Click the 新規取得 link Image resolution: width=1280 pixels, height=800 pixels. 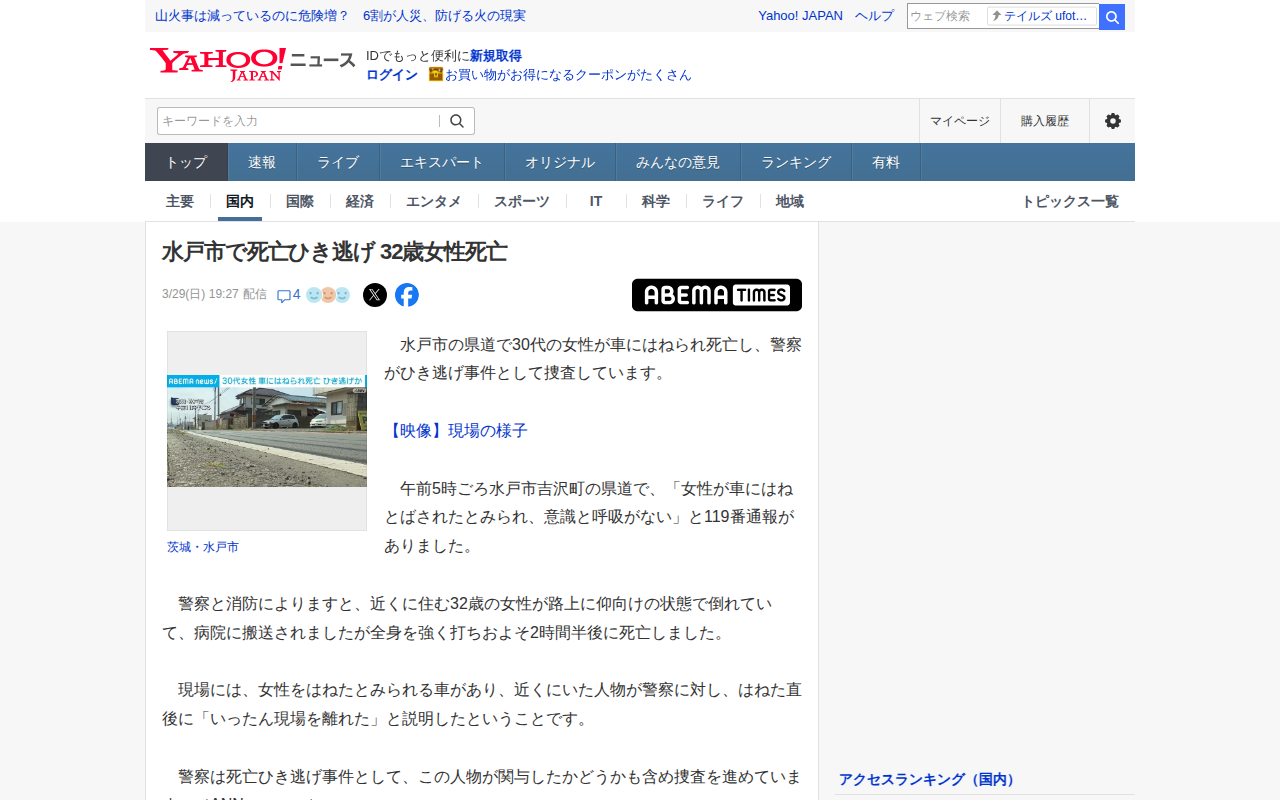[x=496, y=56]
